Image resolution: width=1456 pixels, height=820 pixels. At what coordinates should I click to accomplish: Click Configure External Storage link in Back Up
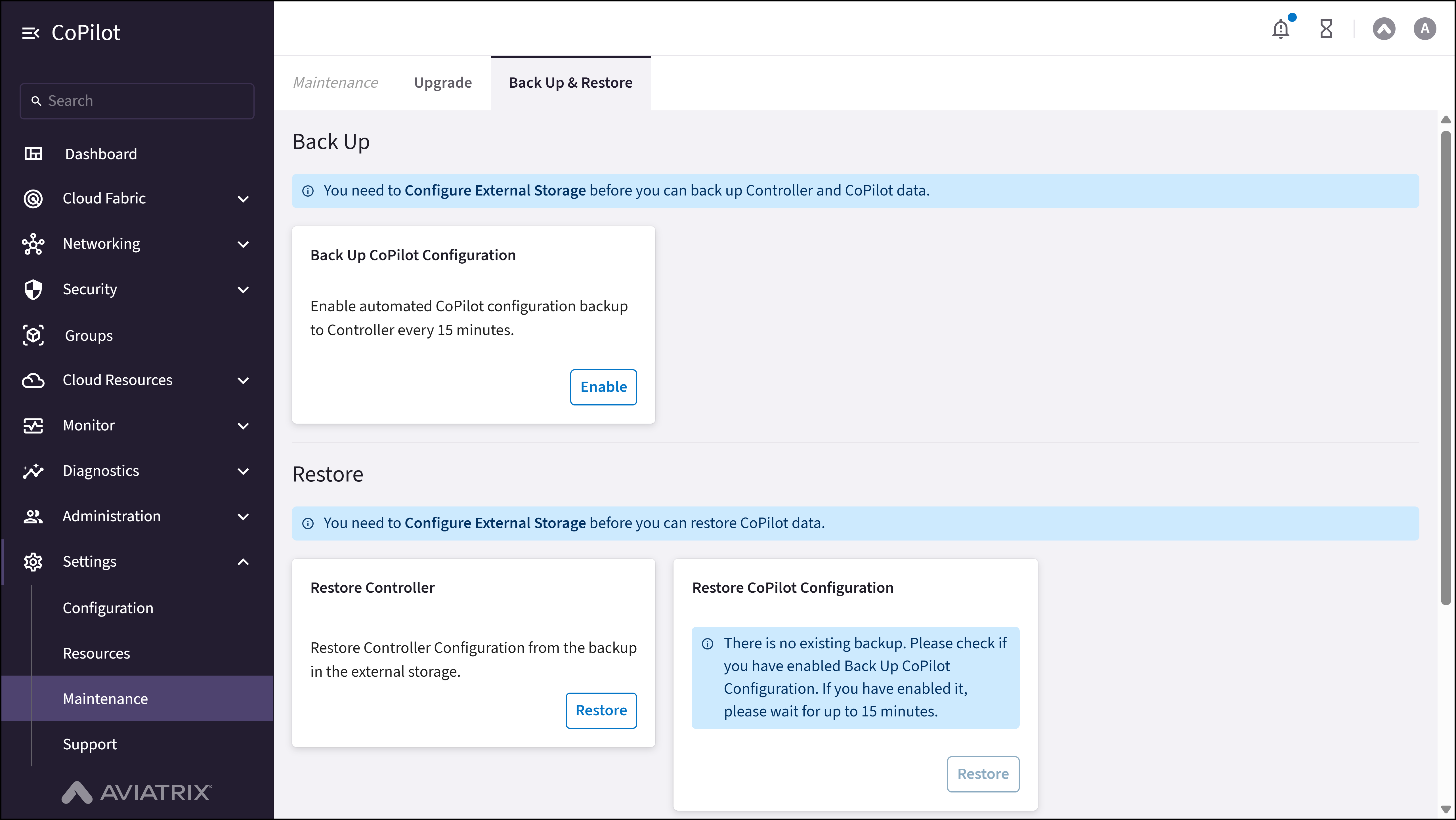pos(495,190)
